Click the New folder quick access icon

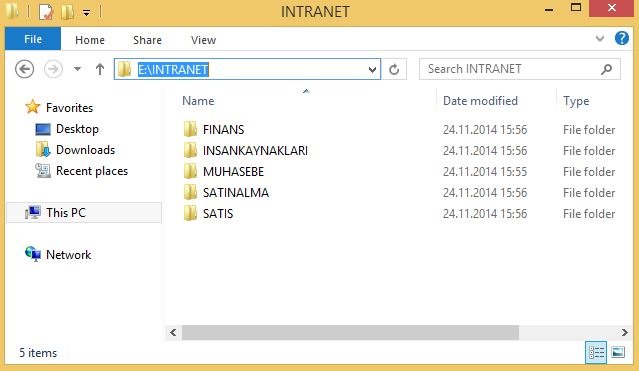click(x=67, y=11)
